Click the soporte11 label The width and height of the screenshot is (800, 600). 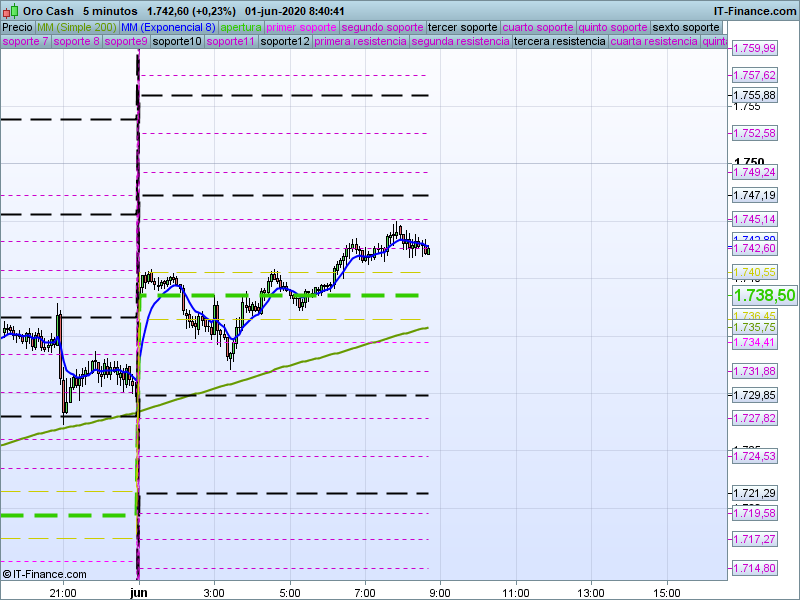[231, 41]
